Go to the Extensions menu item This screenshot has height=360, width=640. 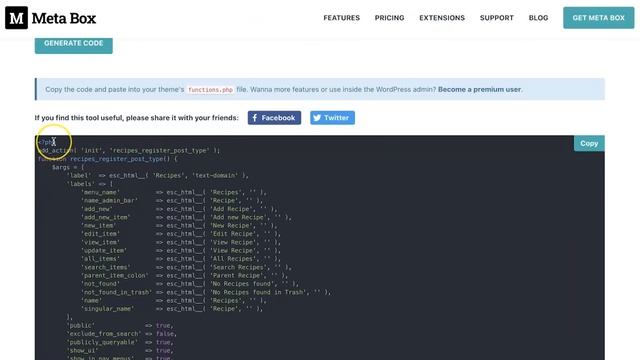click(x=442, y=18)
